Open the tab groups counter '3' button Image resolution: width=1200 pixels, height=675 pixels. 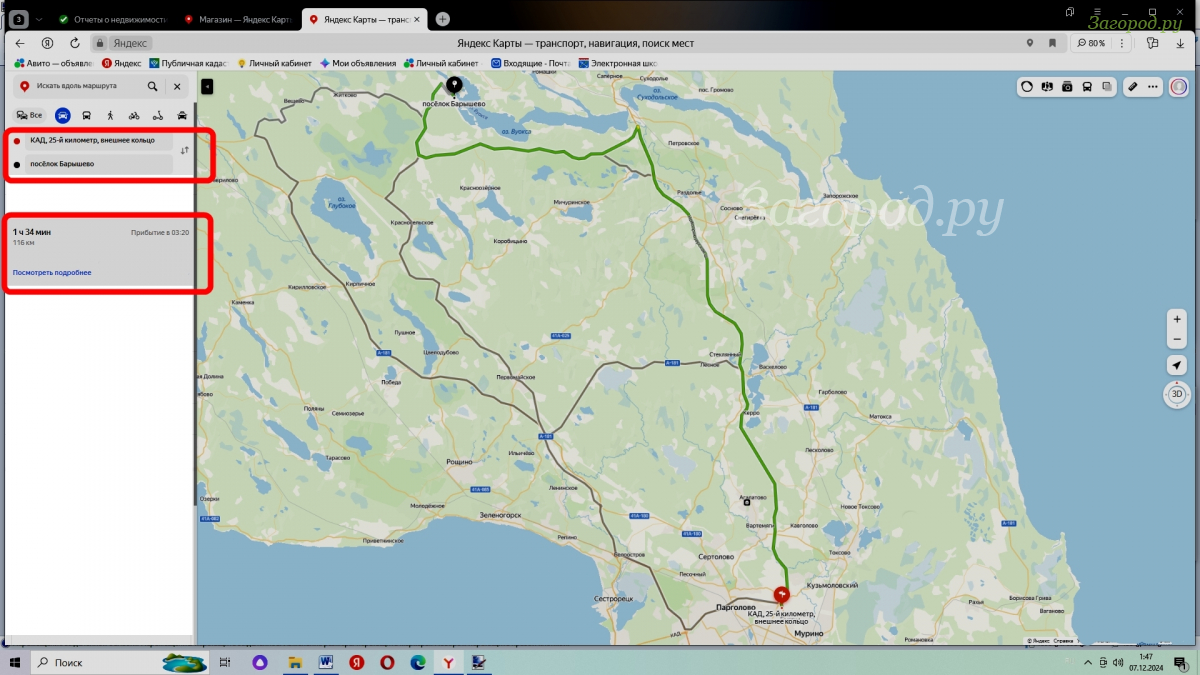[19, 19]
